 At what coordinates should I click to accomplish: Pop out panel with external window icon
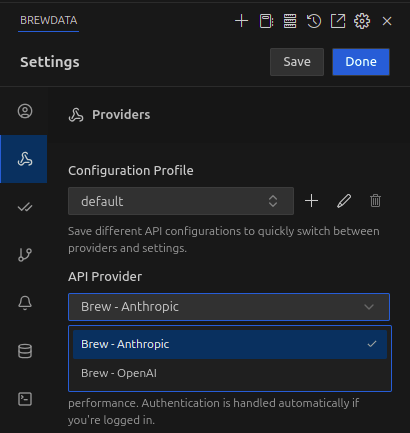click(338, 21)
